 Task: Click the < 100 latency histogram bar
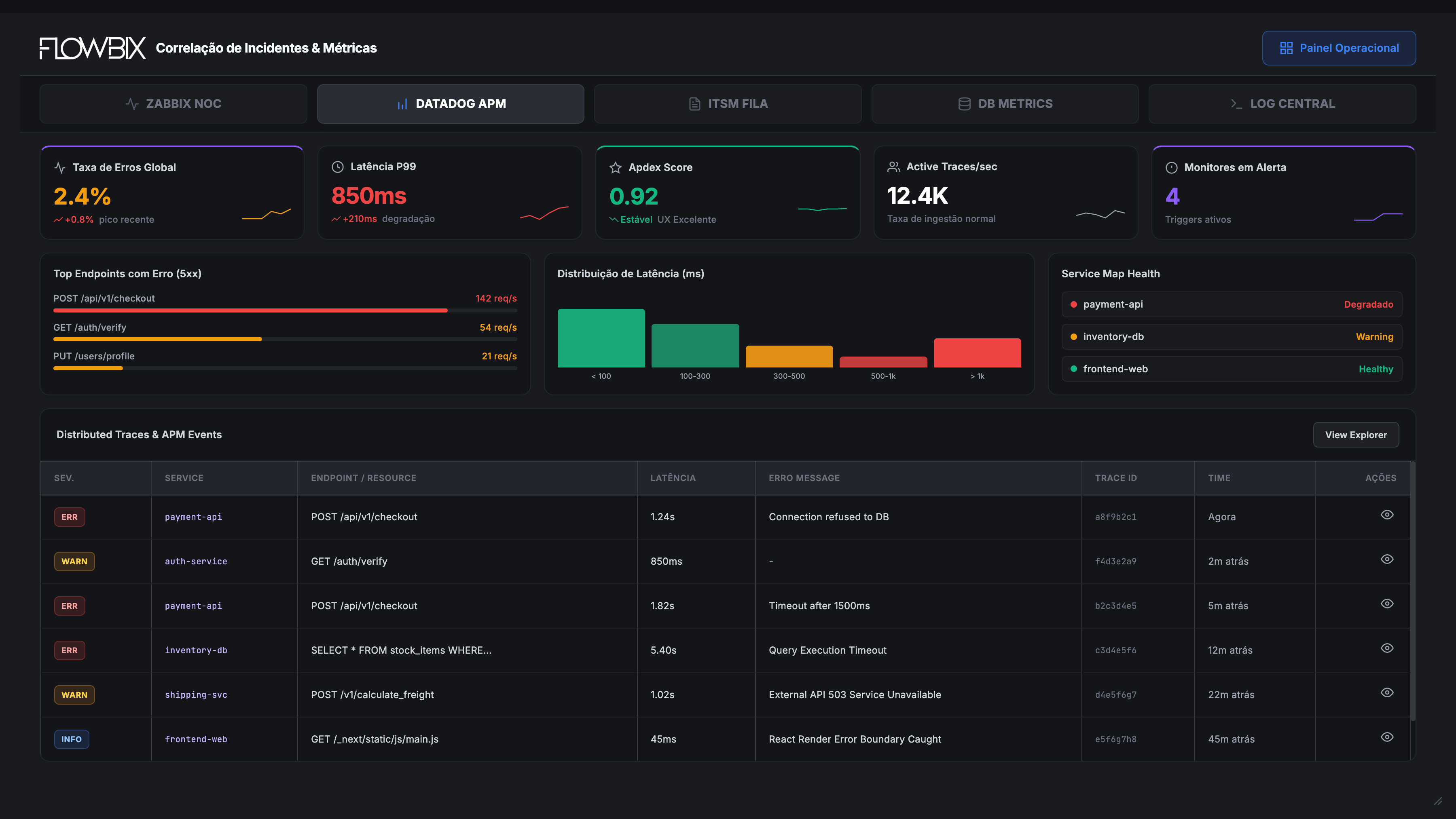point(601,338)
